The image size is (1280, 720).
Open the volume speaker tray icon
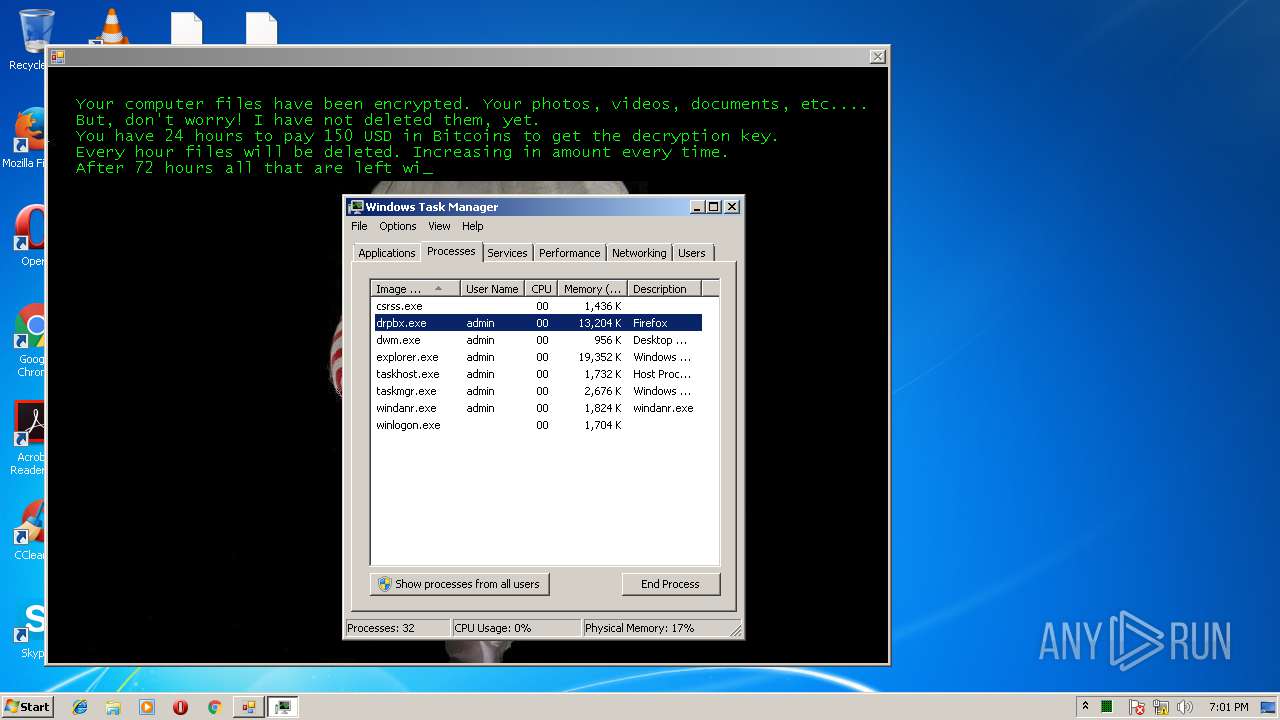click(x=1185, y=707)
